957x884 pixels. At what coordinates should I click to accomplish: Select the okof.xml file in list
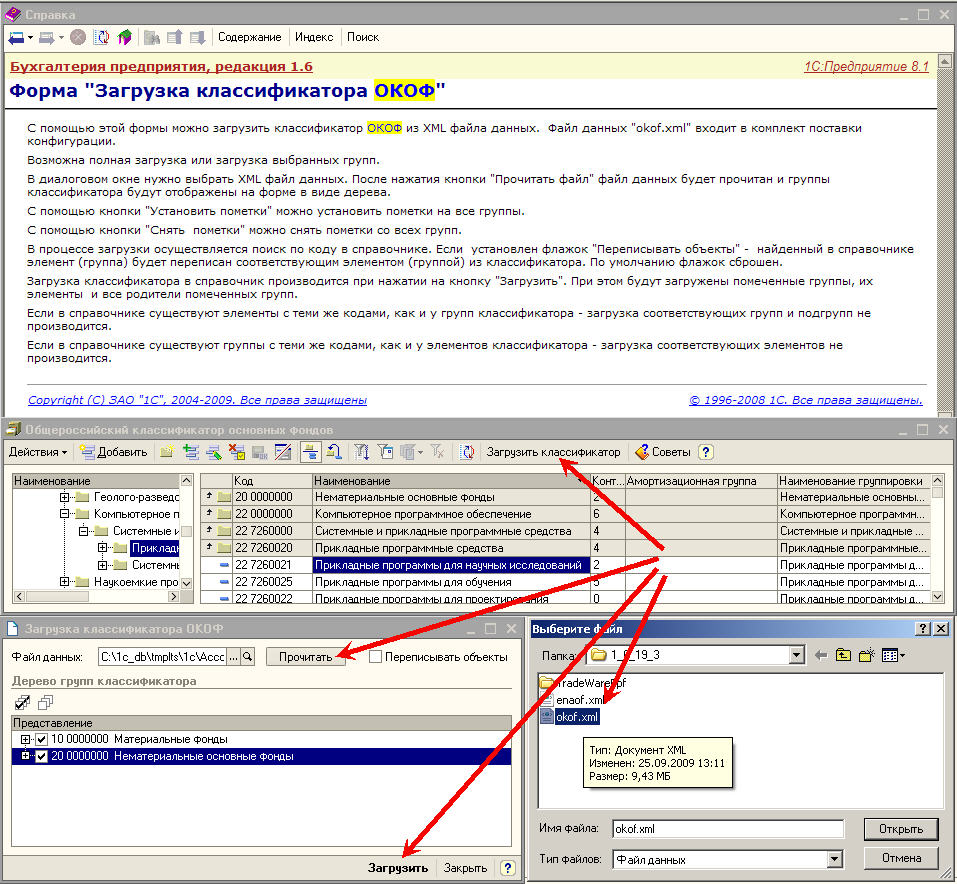point(579,717)
